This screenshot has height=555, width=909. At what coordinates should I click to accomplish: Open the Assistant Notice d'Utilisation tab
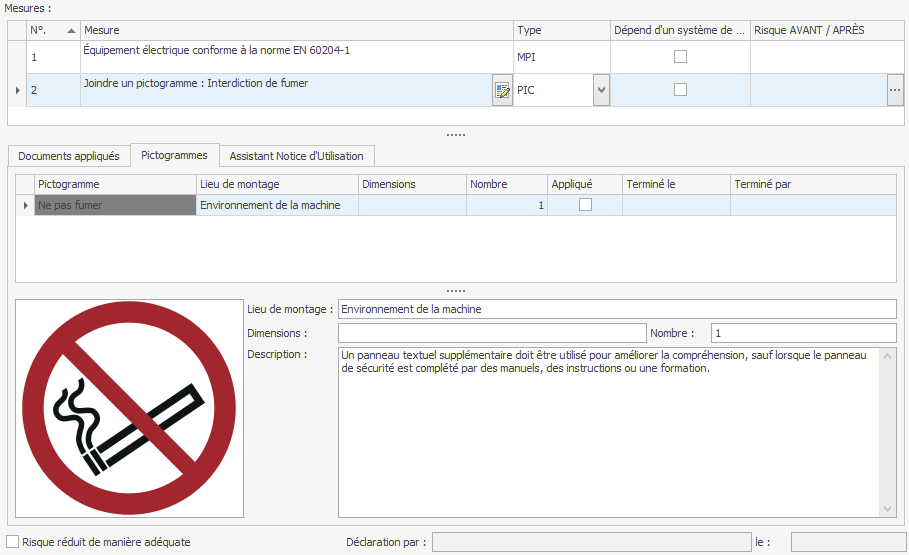coord(297,156)
